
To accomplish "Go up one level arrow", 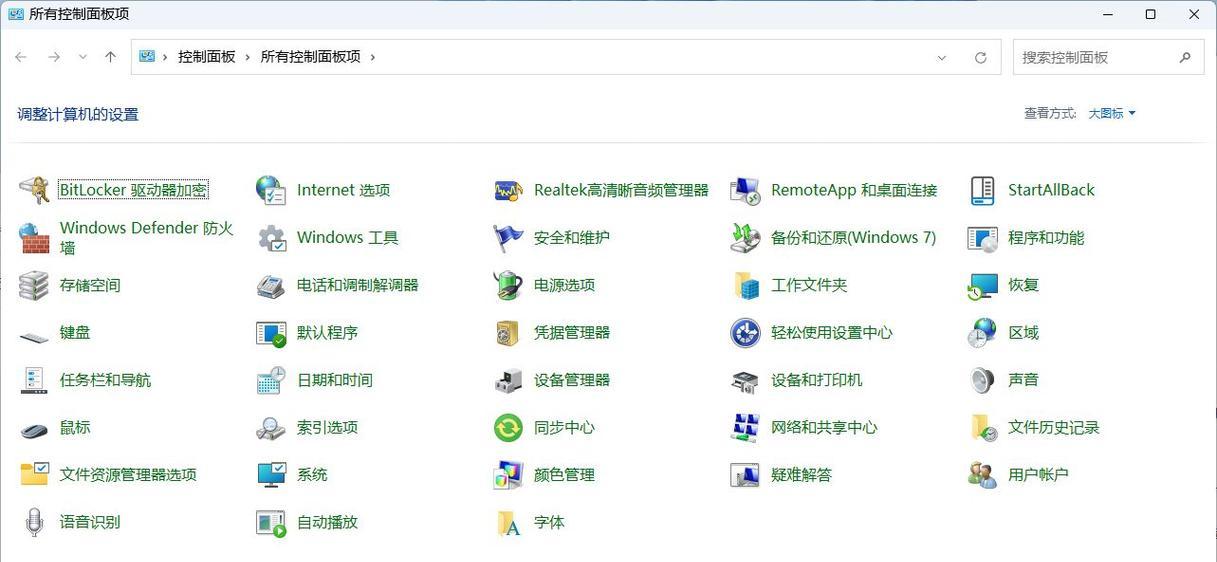I will (110, 57).
